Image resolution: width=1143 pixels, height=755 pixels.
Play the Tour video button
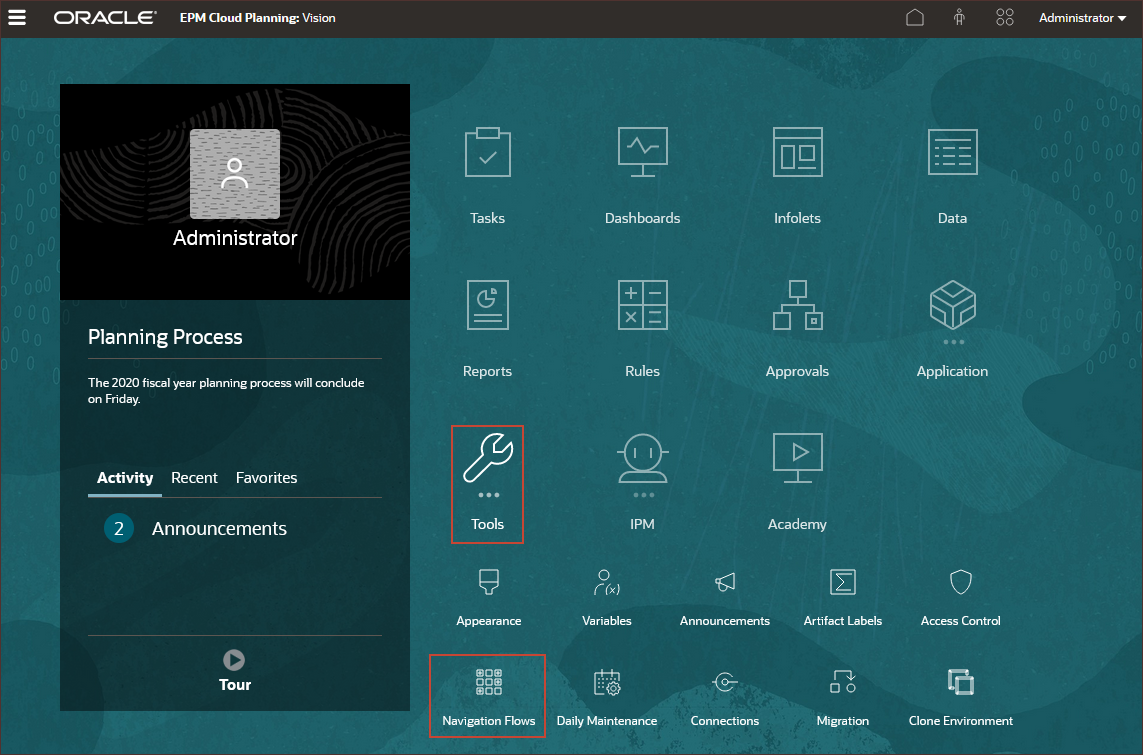pos(234,660)
